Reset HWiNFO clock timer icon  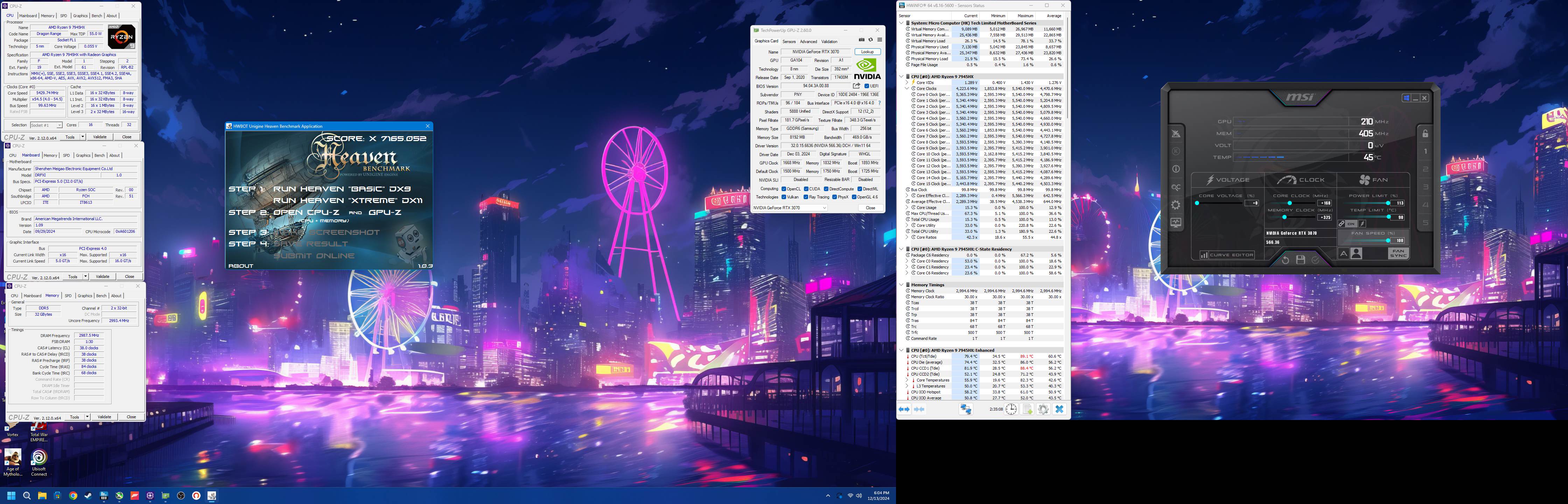click(1011, 409)
